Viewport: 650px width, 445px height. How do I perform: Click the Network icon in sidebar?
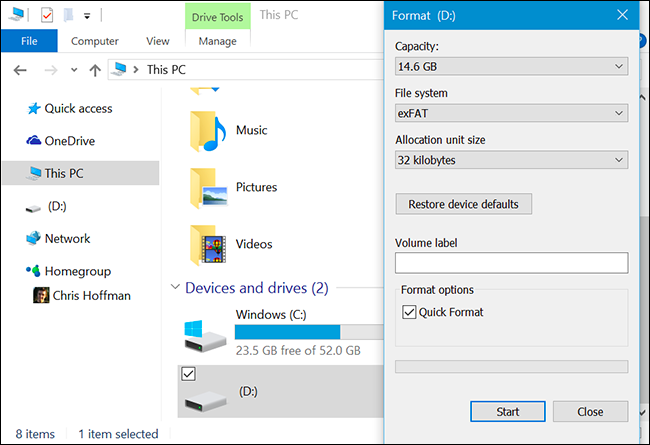34,239
